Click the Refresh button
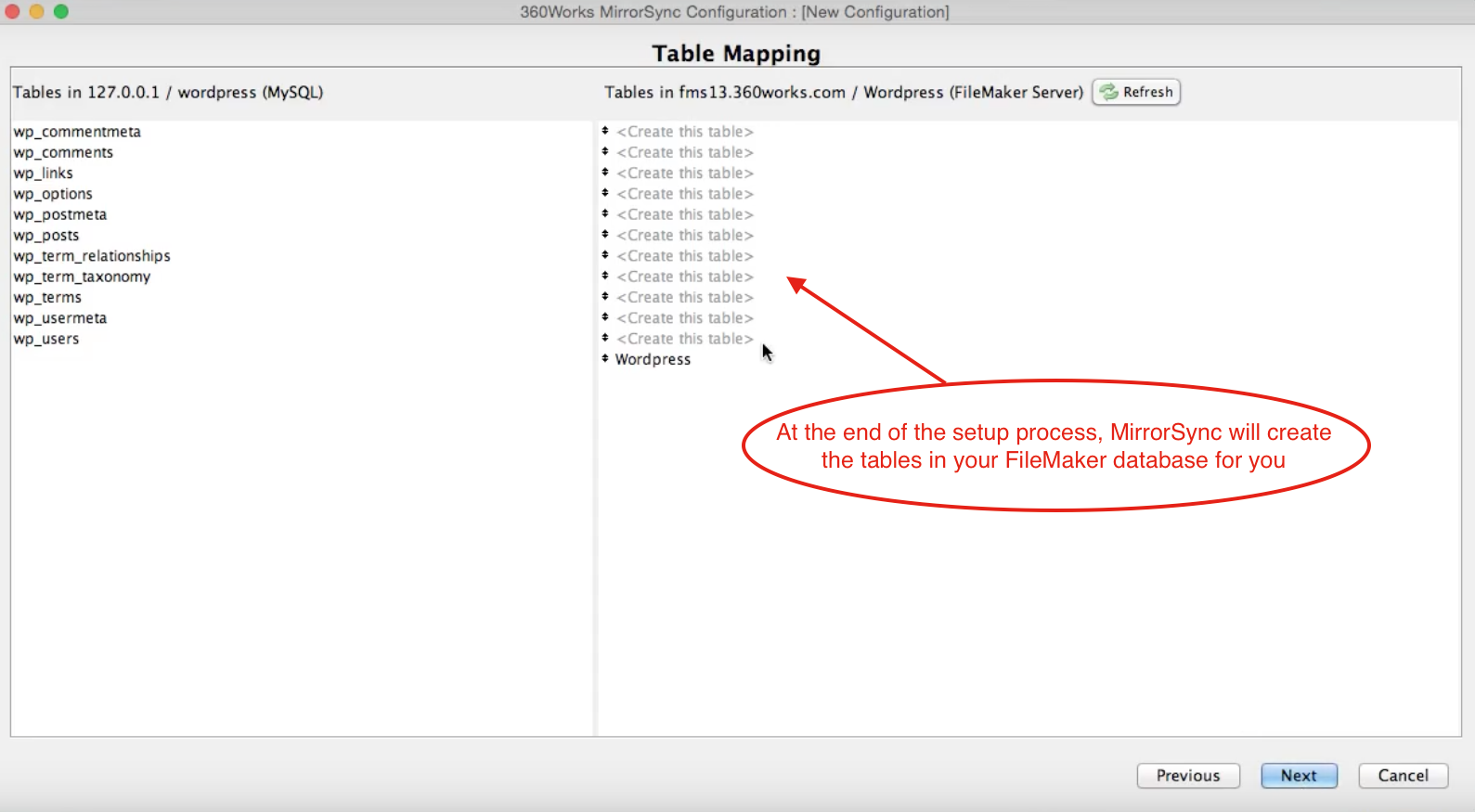Image resolution: width=1475 pixels, height=812 pixels. tap(1136, 92)
